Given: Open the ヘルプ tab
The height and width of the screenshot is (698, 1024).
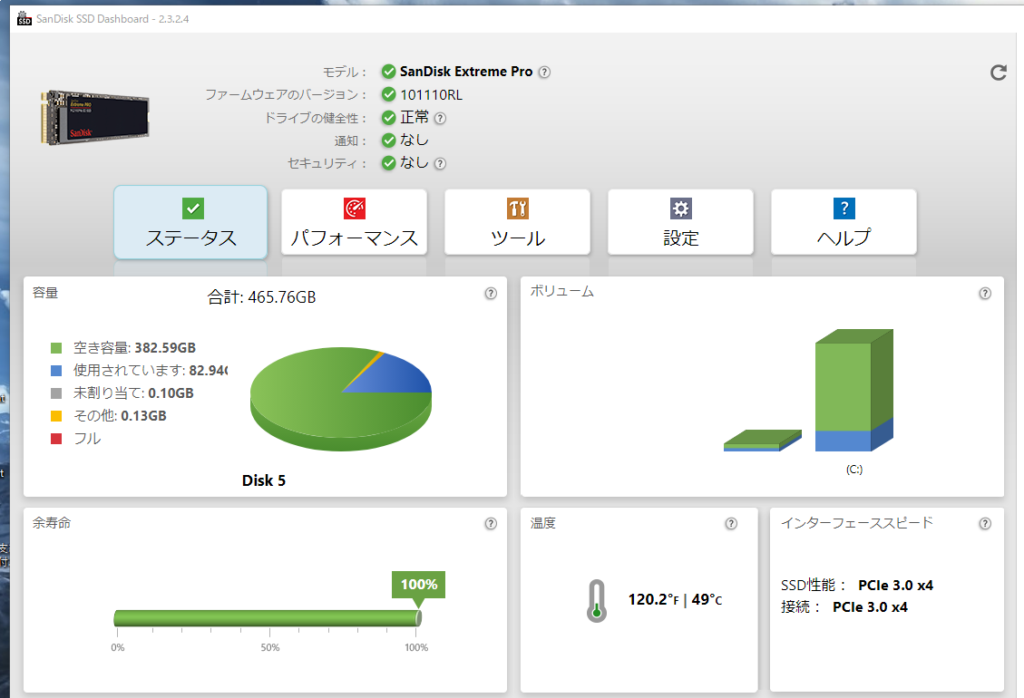Looking at the screenshot, I should point(844,223).
